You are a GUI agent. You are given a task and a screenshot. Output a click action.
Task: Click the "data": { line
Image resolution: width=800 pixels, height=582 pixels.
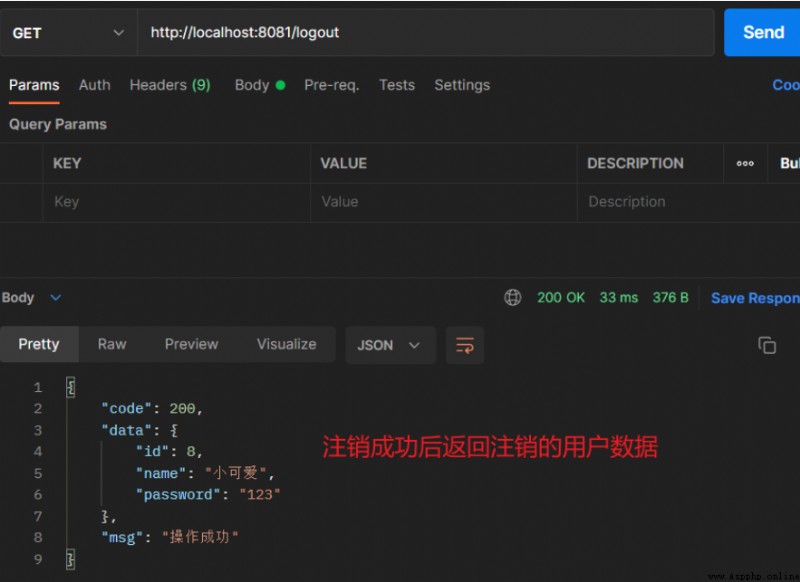[x=139, y=431]
